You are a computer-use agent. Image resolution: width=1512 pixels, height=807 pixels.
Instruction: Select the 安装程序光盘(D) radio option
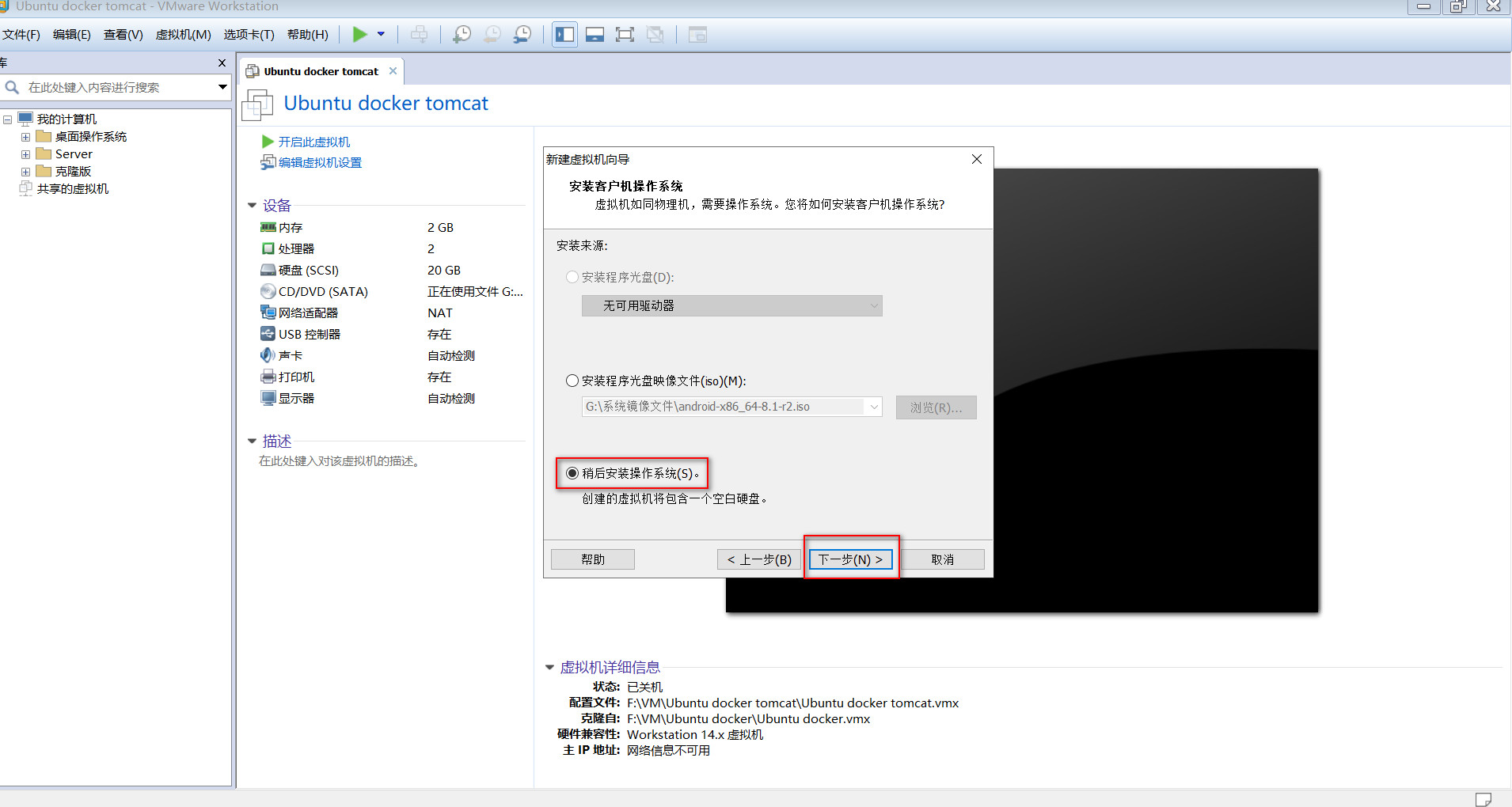[572, 277]
